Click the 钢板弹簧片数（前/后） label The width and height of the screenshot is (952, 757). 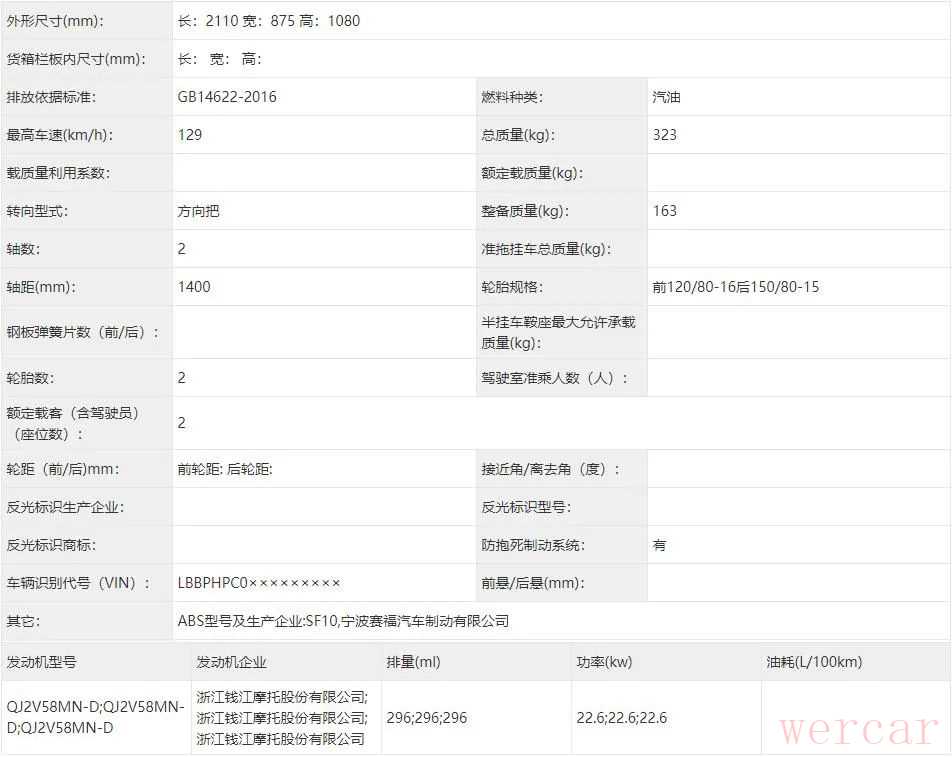tap(83, 333)
